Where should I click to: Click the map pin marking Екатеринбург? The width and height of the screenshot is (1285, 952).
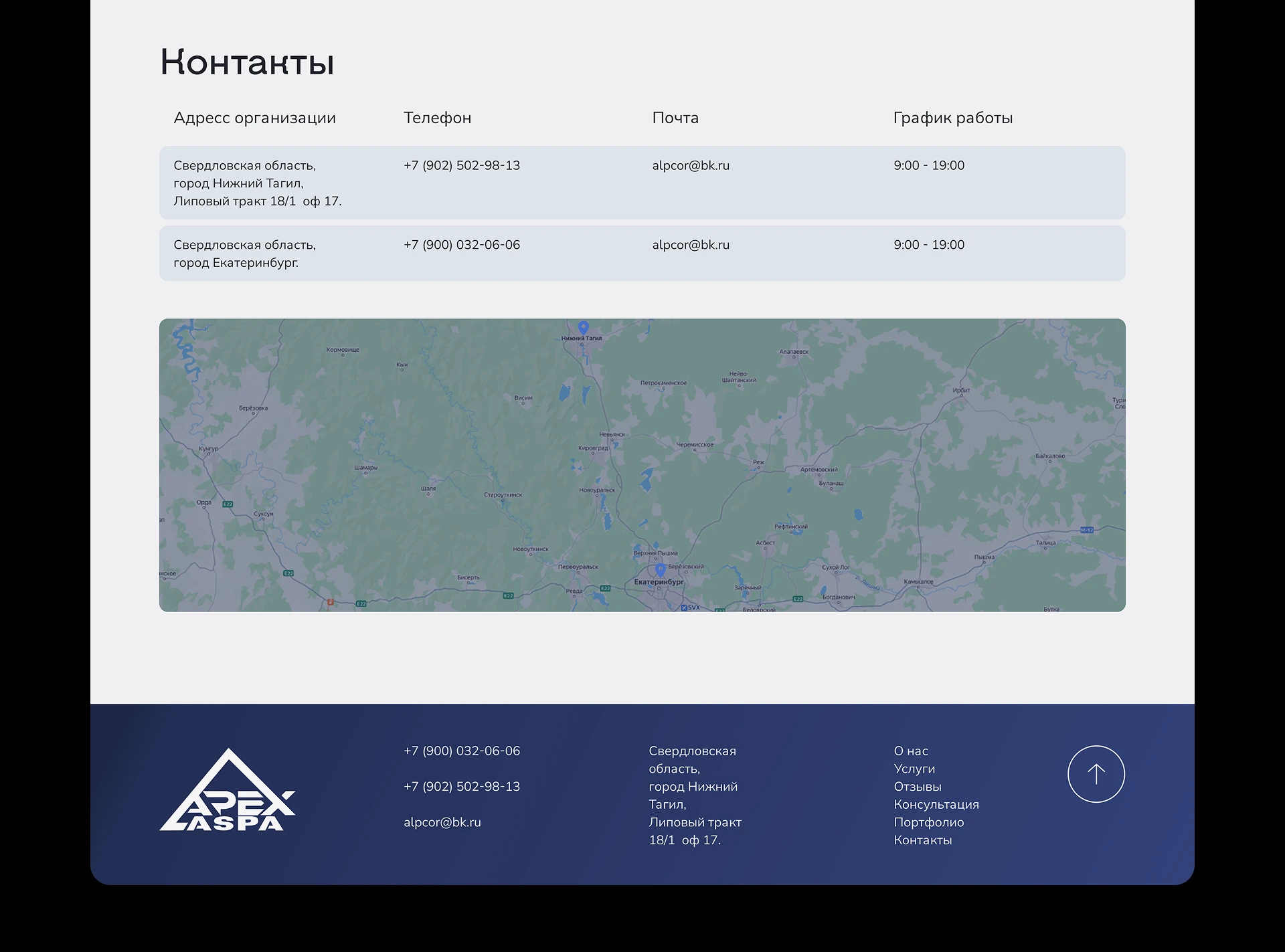661,570
